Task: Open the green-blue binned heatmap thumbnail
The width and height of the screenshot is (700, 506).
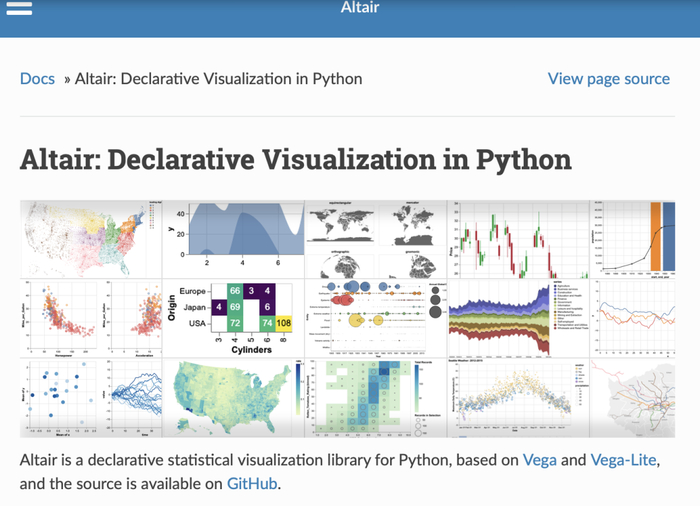Action: pyautogui.click(x=376, y=397)
